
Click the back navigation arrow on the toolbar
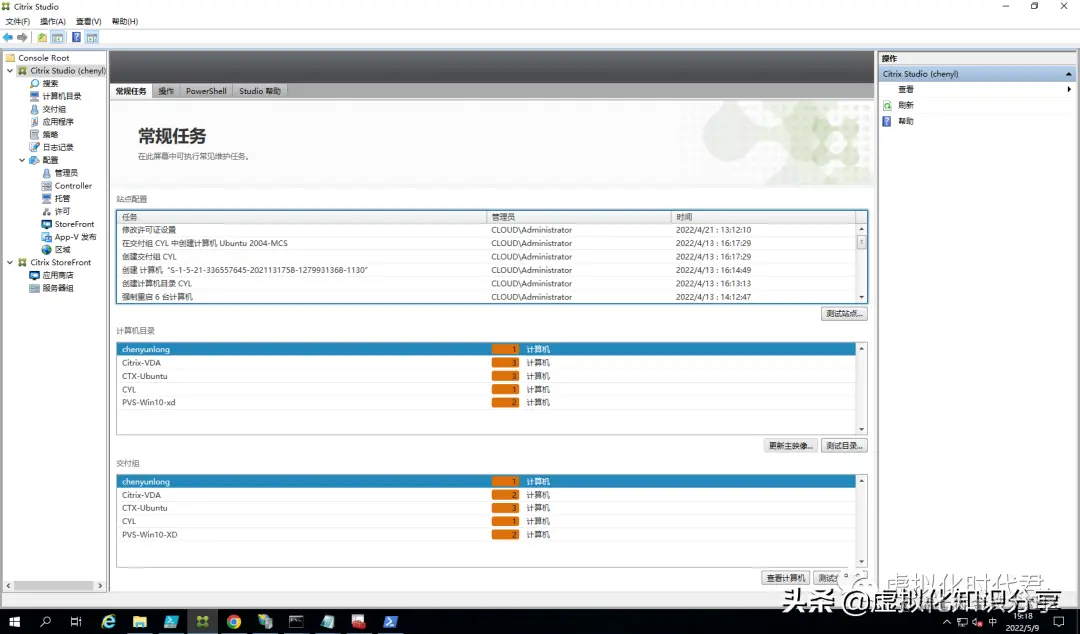click(x=8, y=37)
